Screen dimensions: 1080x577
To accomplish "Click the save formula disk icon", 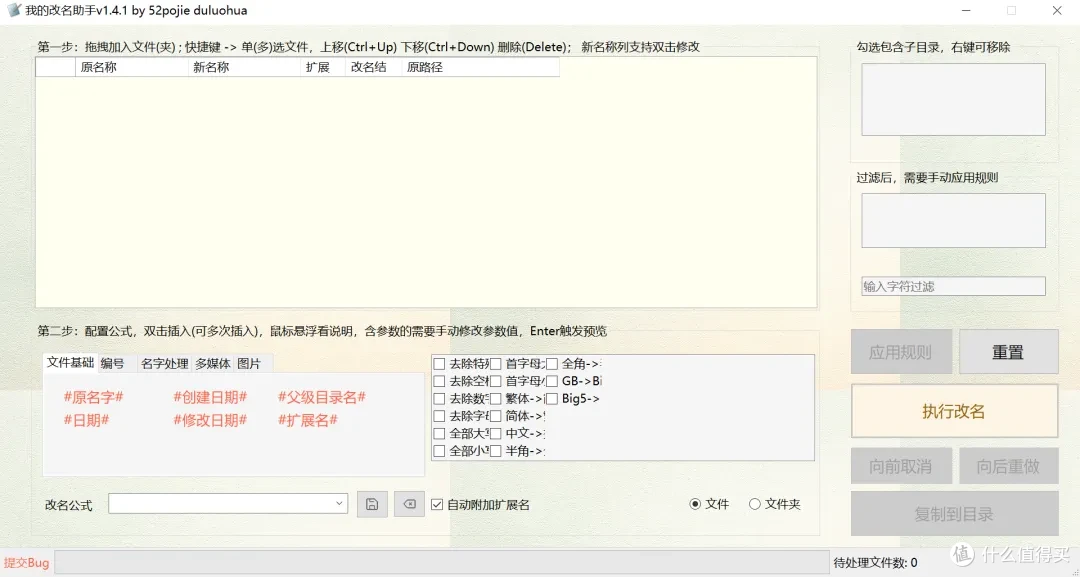I will click(372, 504).
